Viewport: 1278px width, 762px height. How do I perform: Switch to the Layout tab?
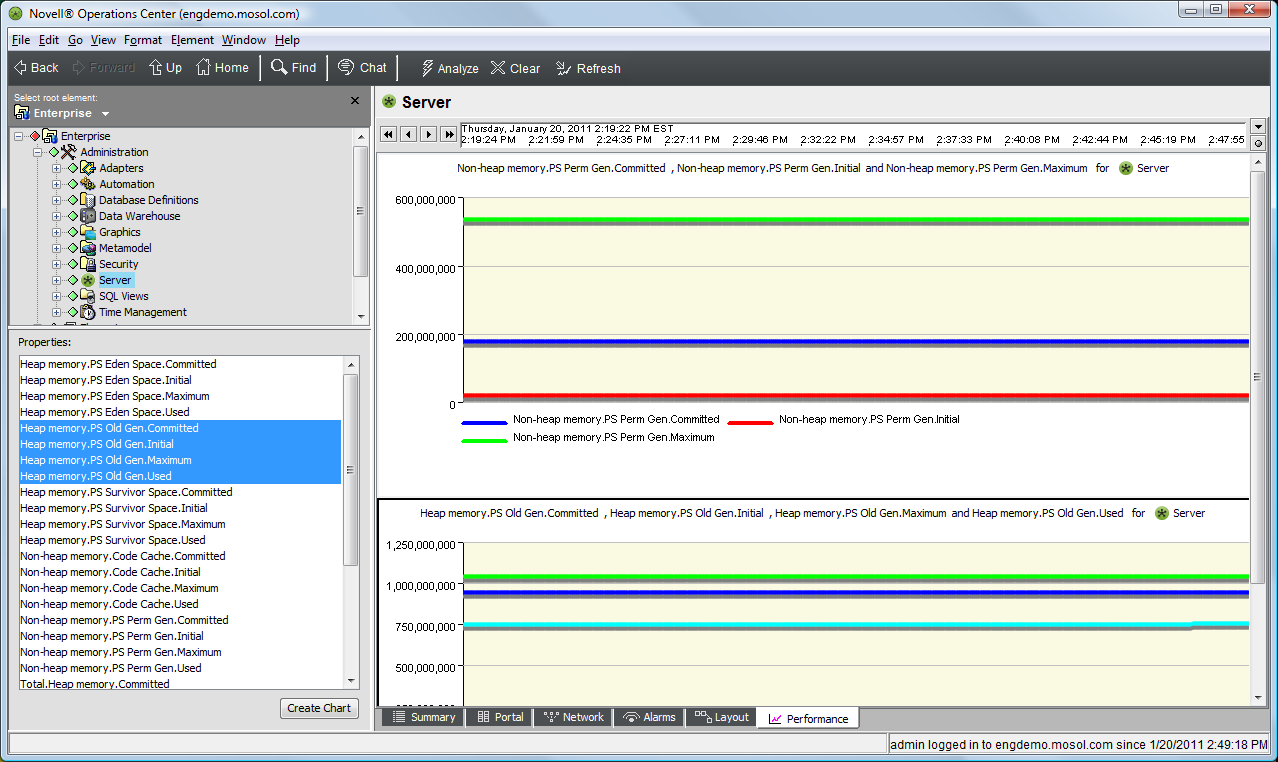click(721, 718)
